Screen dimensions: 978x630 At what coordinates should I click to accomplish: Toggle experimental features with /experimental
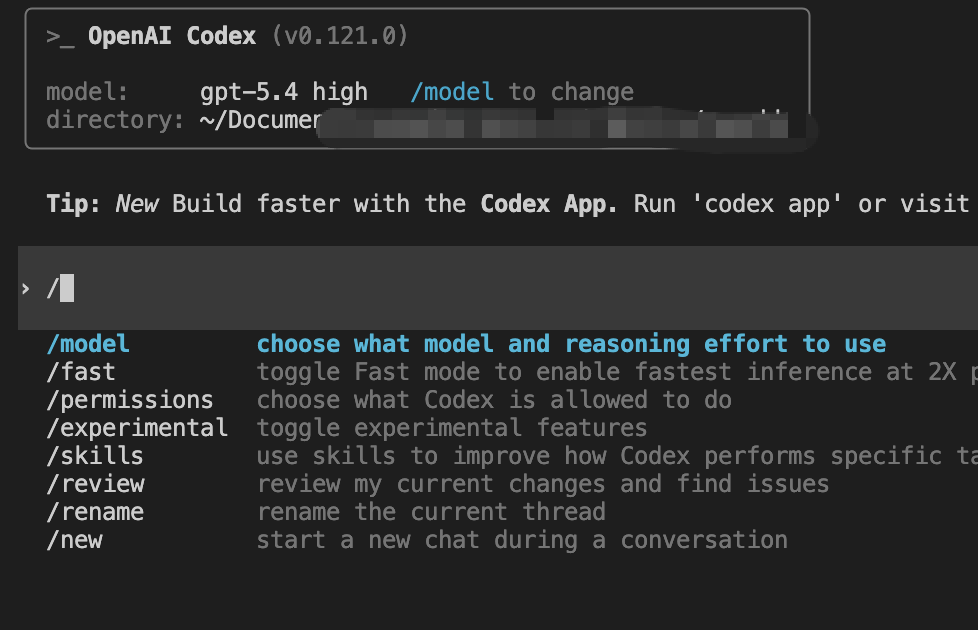click(x=139, y=427)
